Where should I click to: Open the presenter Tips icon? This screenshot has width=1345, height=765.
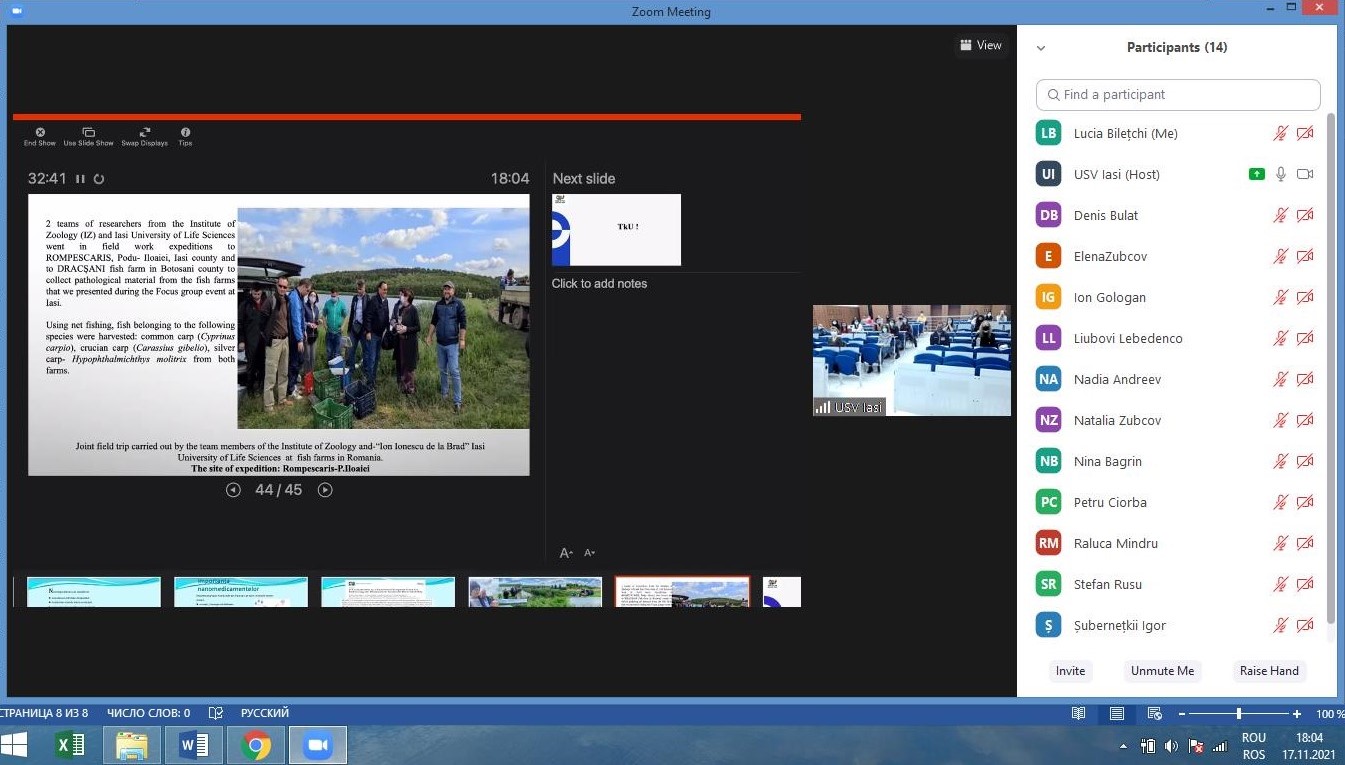pos(185,132)
